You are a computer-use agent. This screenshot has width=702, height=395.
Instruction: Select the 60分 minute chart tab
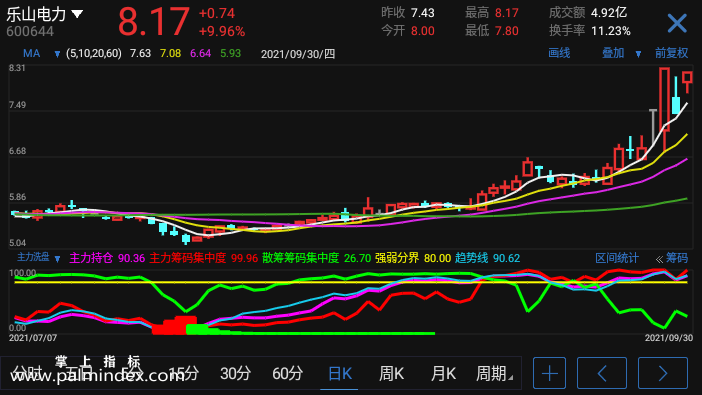pos(287,374)
